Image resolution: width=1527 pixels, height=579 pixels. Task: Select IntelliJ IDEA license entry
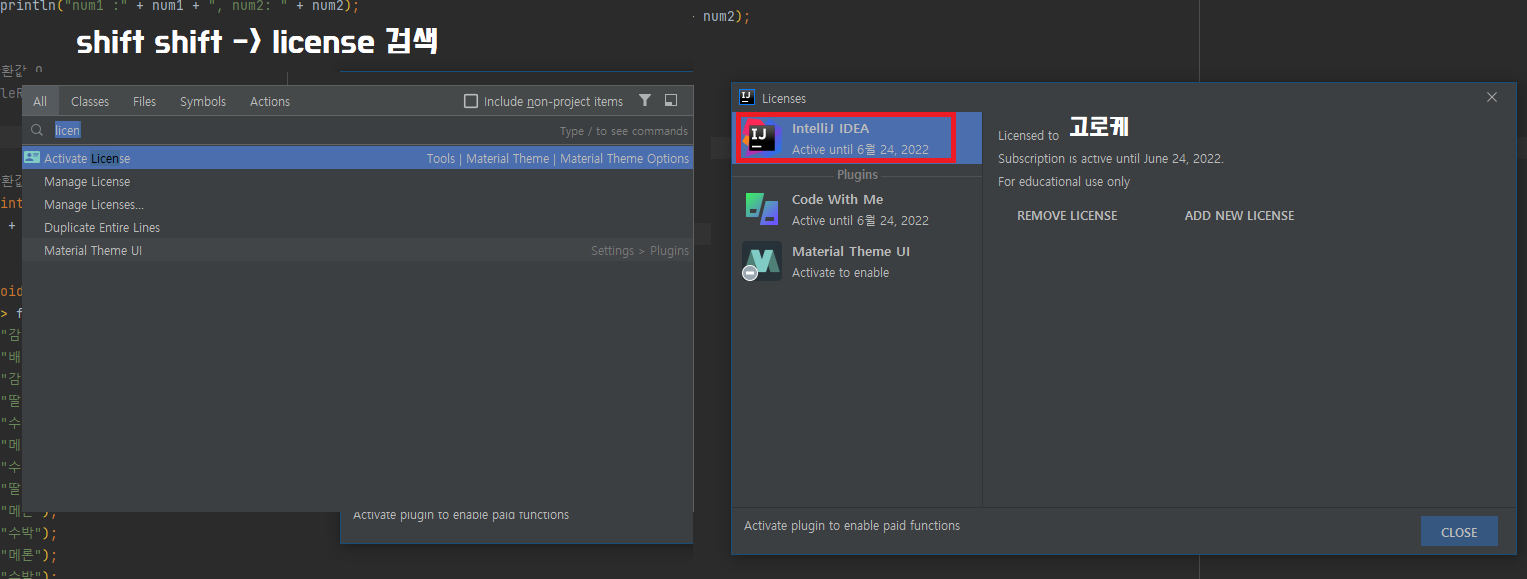(857, 138)
